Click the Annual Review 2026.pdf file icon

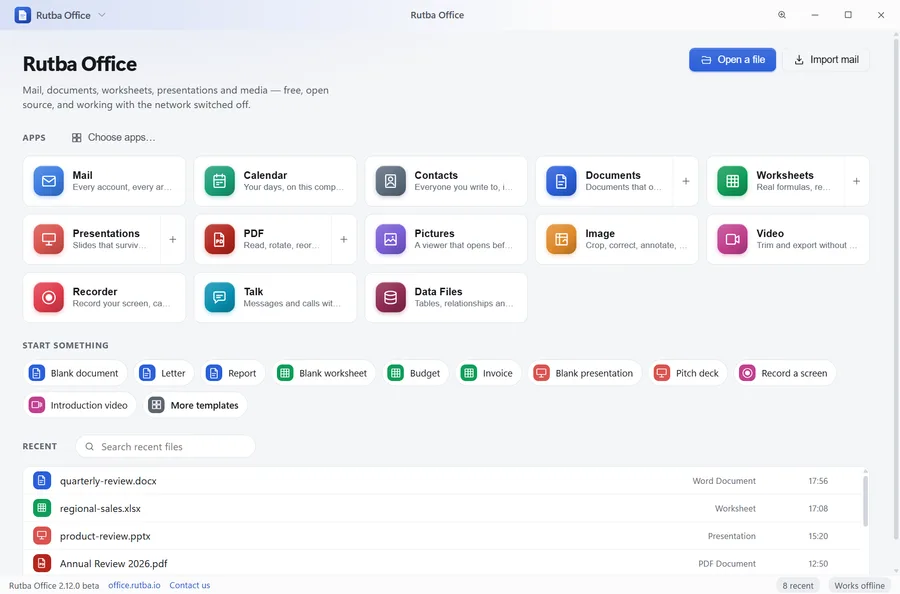[42, 563]
